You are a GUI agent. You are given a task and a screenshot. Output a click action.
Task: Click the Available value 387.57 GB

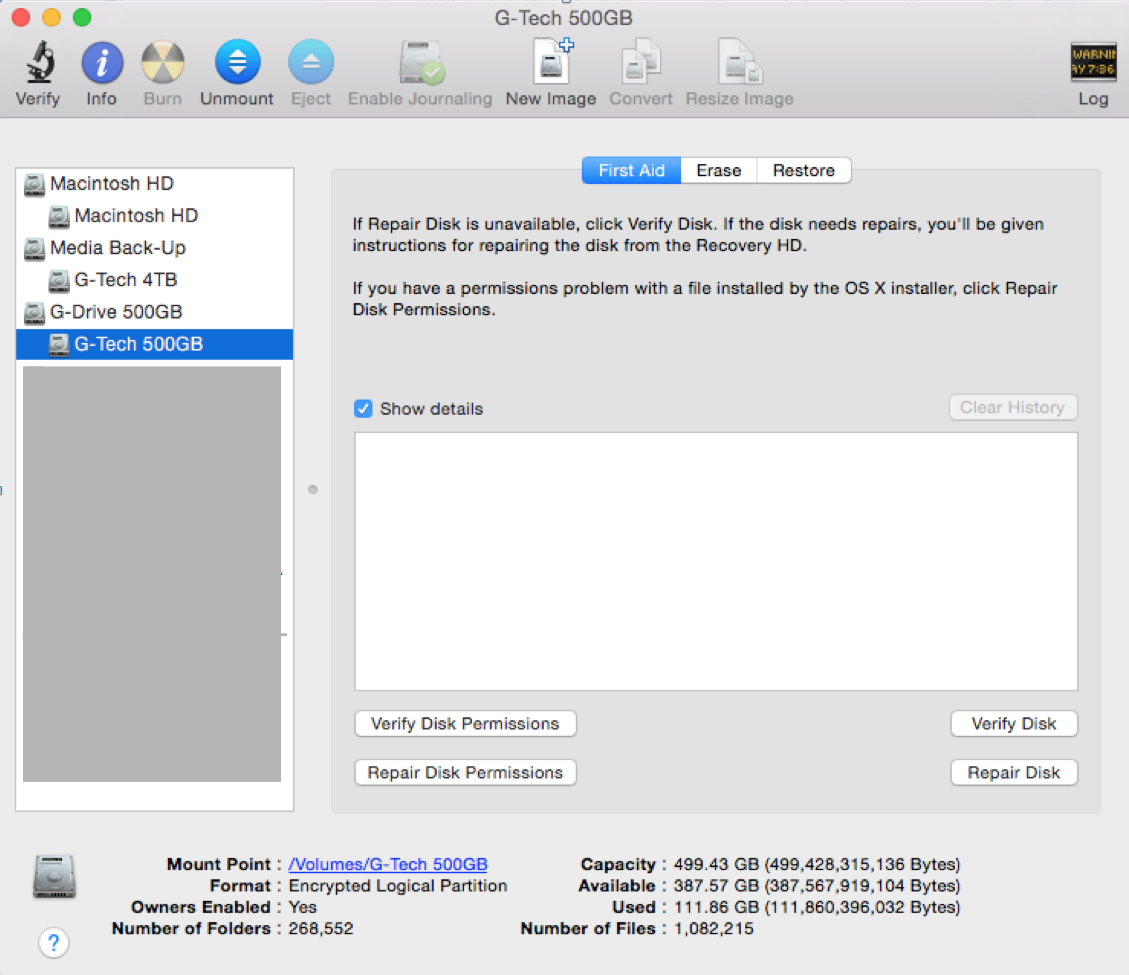(817, 886)
